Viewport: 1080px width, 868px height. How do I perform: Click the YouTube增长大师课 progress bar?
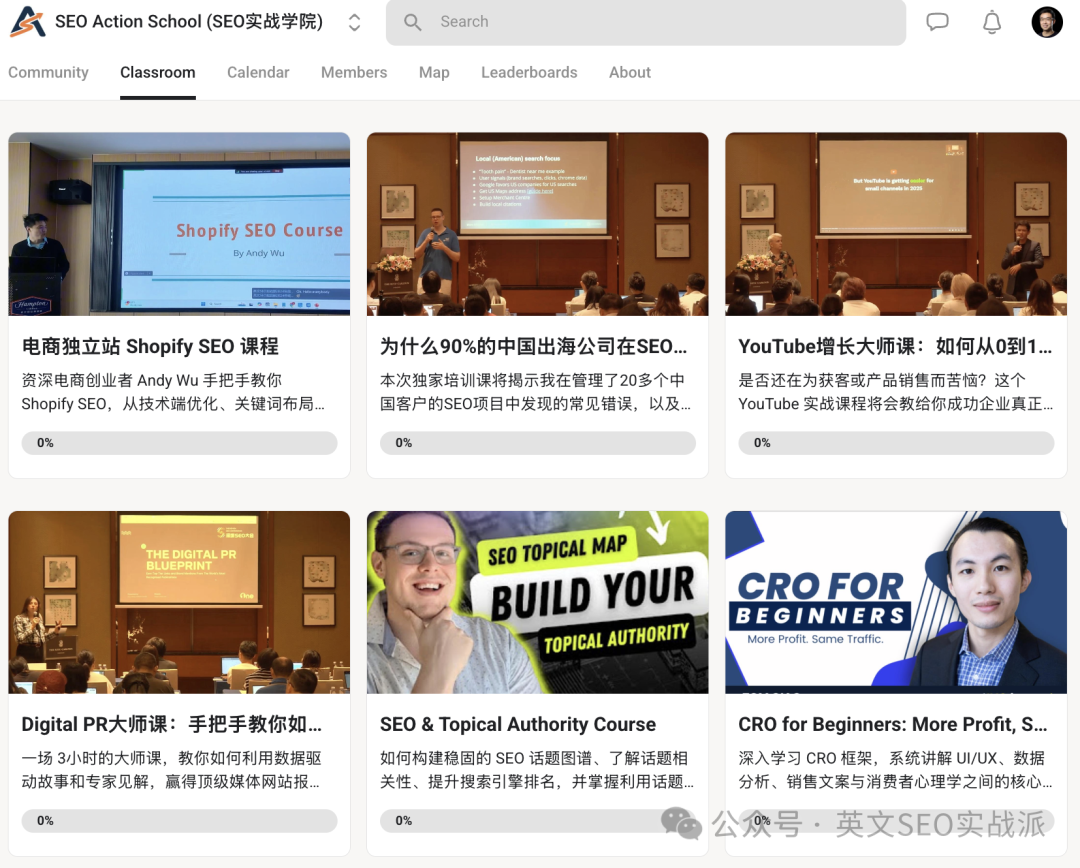896,443
